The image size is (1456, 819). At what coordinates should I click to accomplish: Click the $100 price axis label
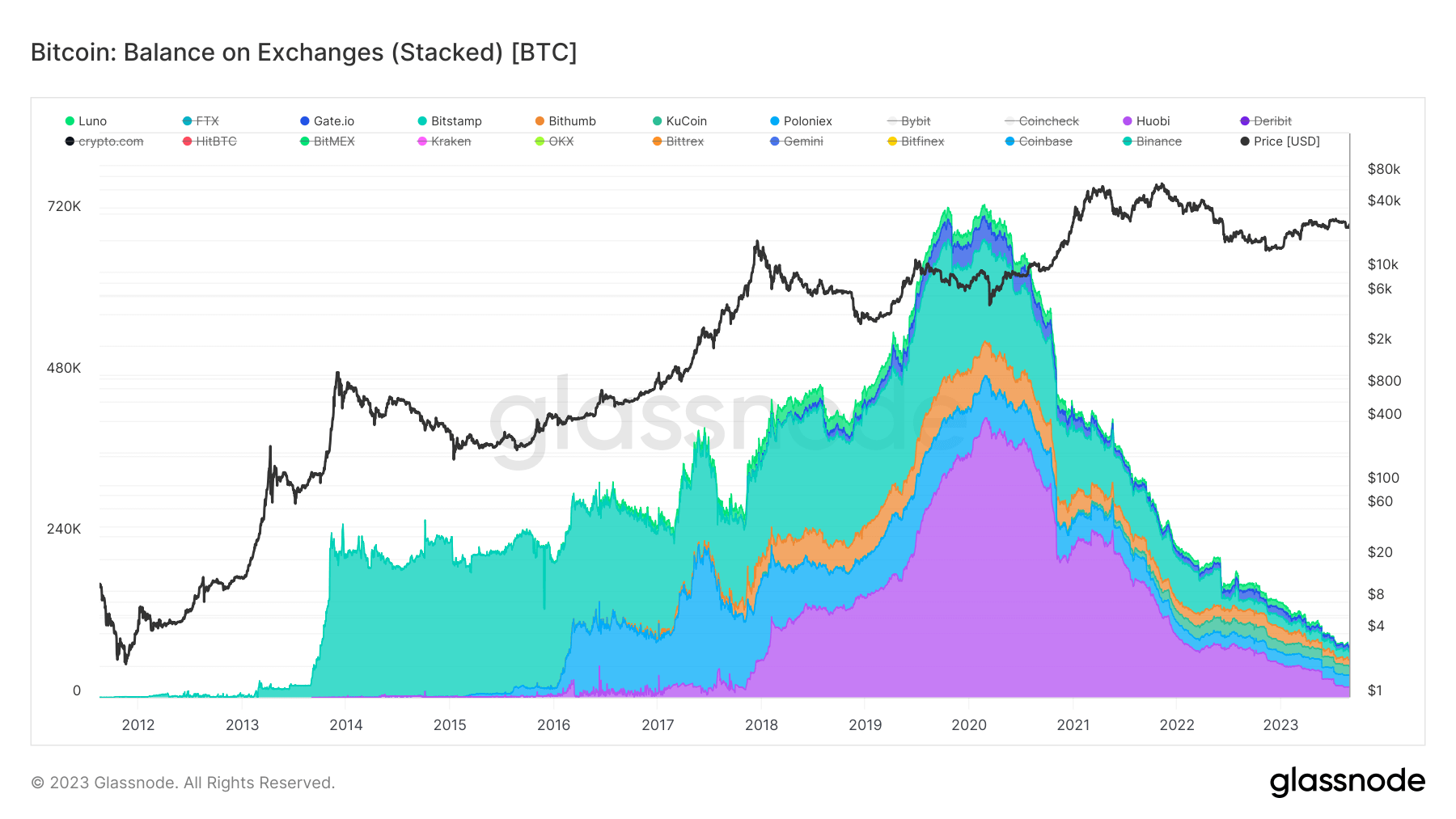[1383, 478]
